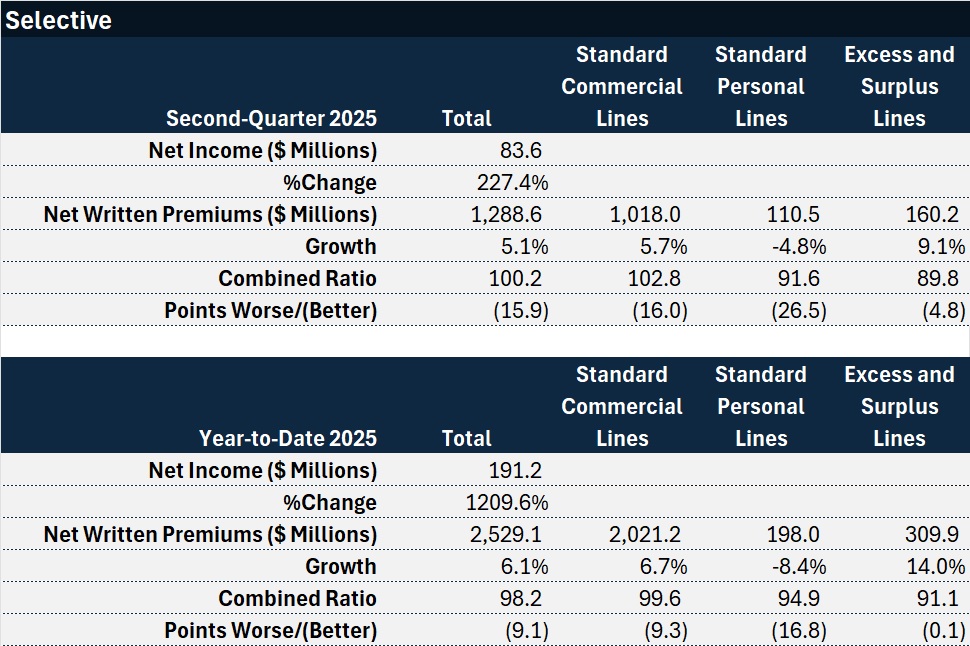The image size is (970, 646).
Task: Click the combined ratio 89.8 cell
Action: 938,278
